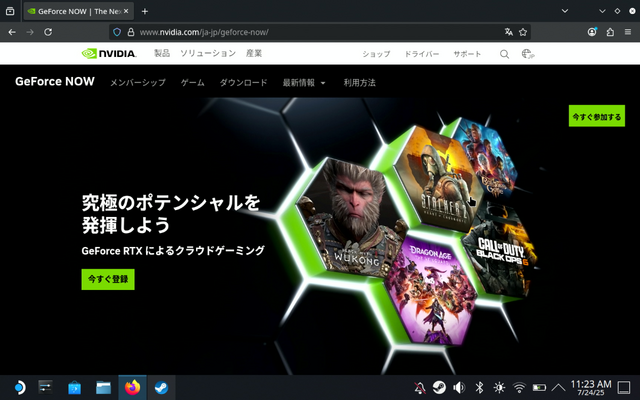
Task: Click the Steam tray icon
Action: pos(439,387)
